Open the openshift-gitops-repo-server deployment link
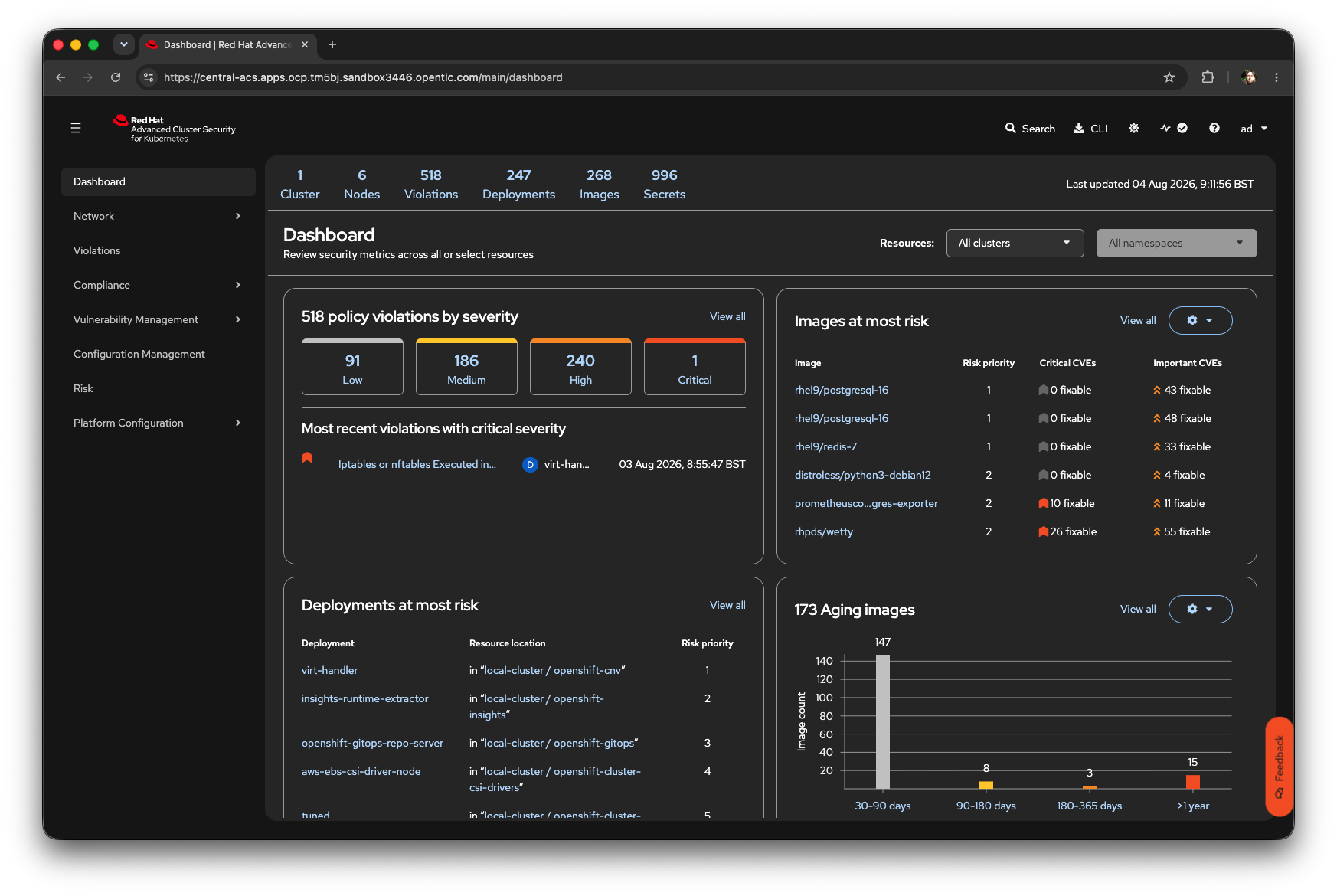This screenshot has height=896, width=1337. tap(373, 743)
